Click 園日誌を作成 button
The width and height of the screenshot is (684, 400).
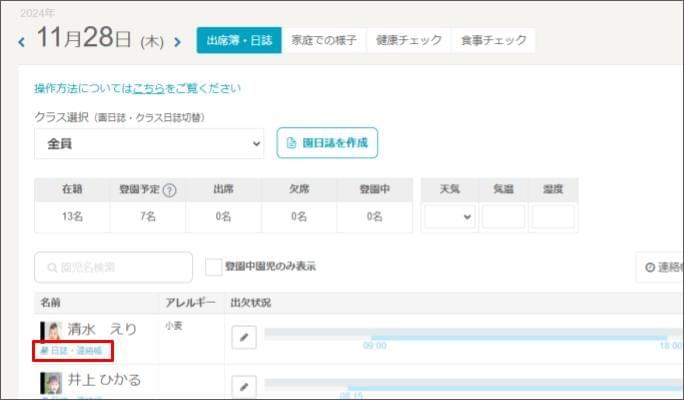coord(327,143)
